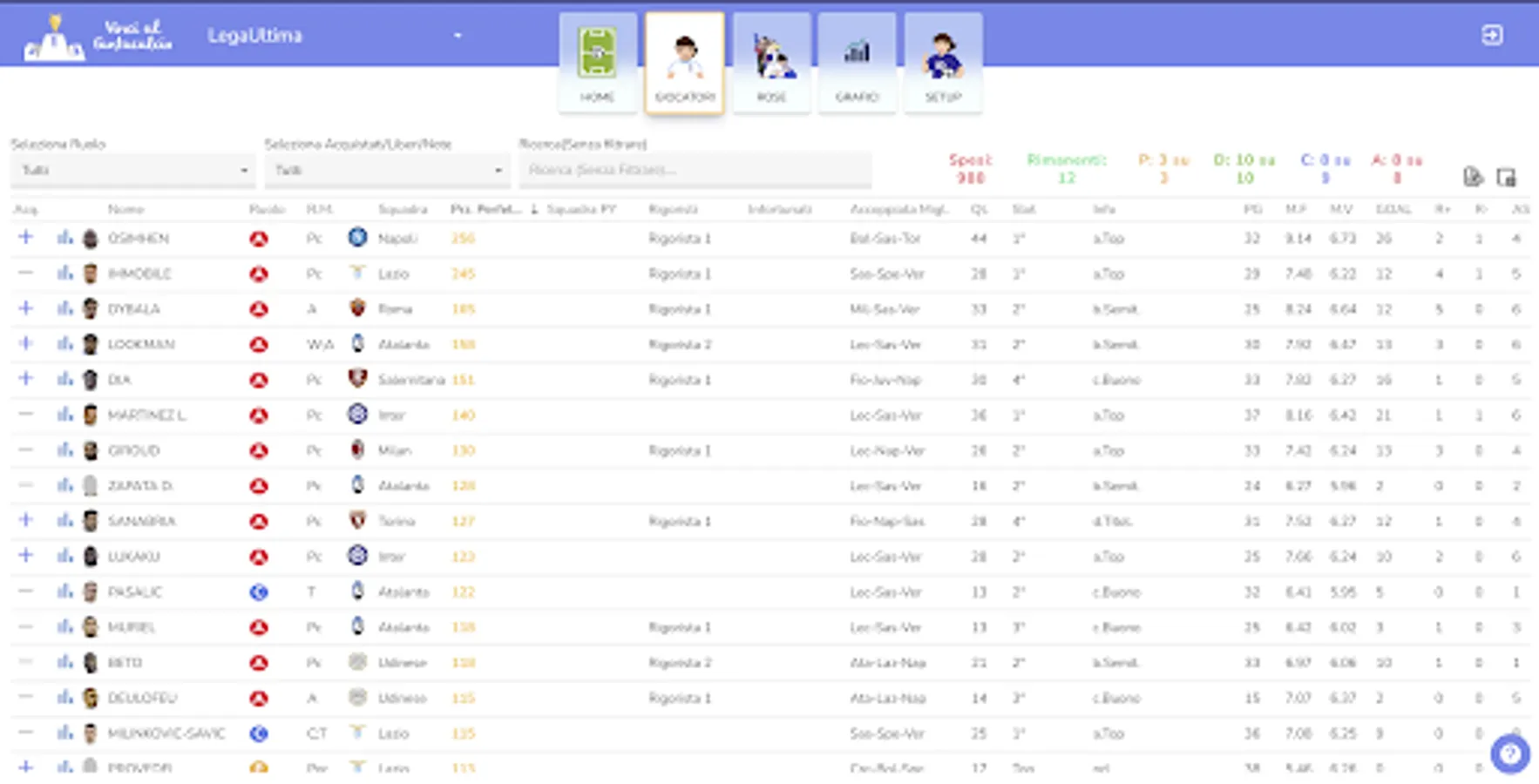Click DIA's c.Buono info cell
The height and width of the screenshot is (784, 1539).
(x=1116, y=380)
